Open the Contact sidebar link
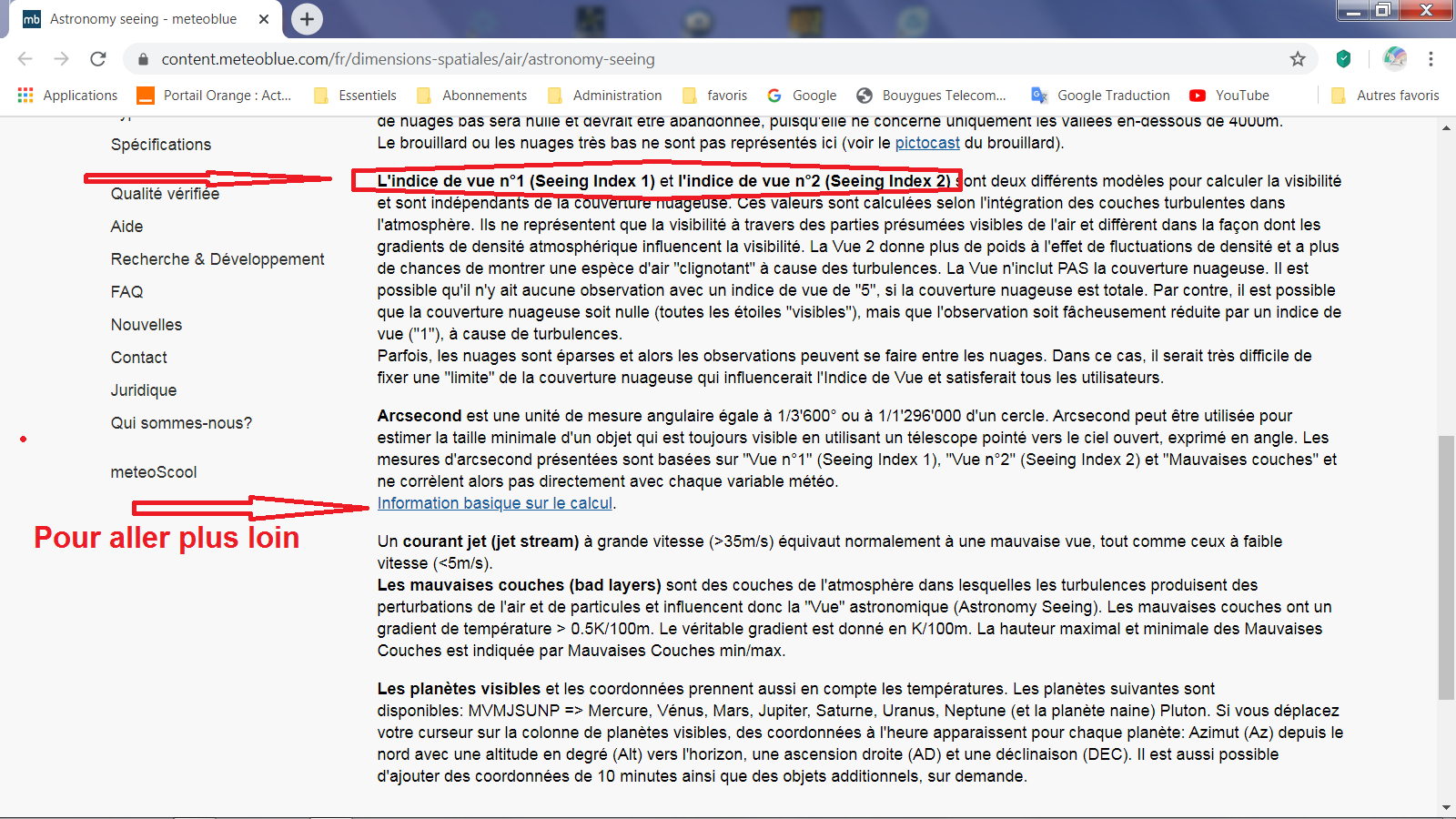Image resolution: width=1456 pixels, height=819 pixels. click(139, 358)
